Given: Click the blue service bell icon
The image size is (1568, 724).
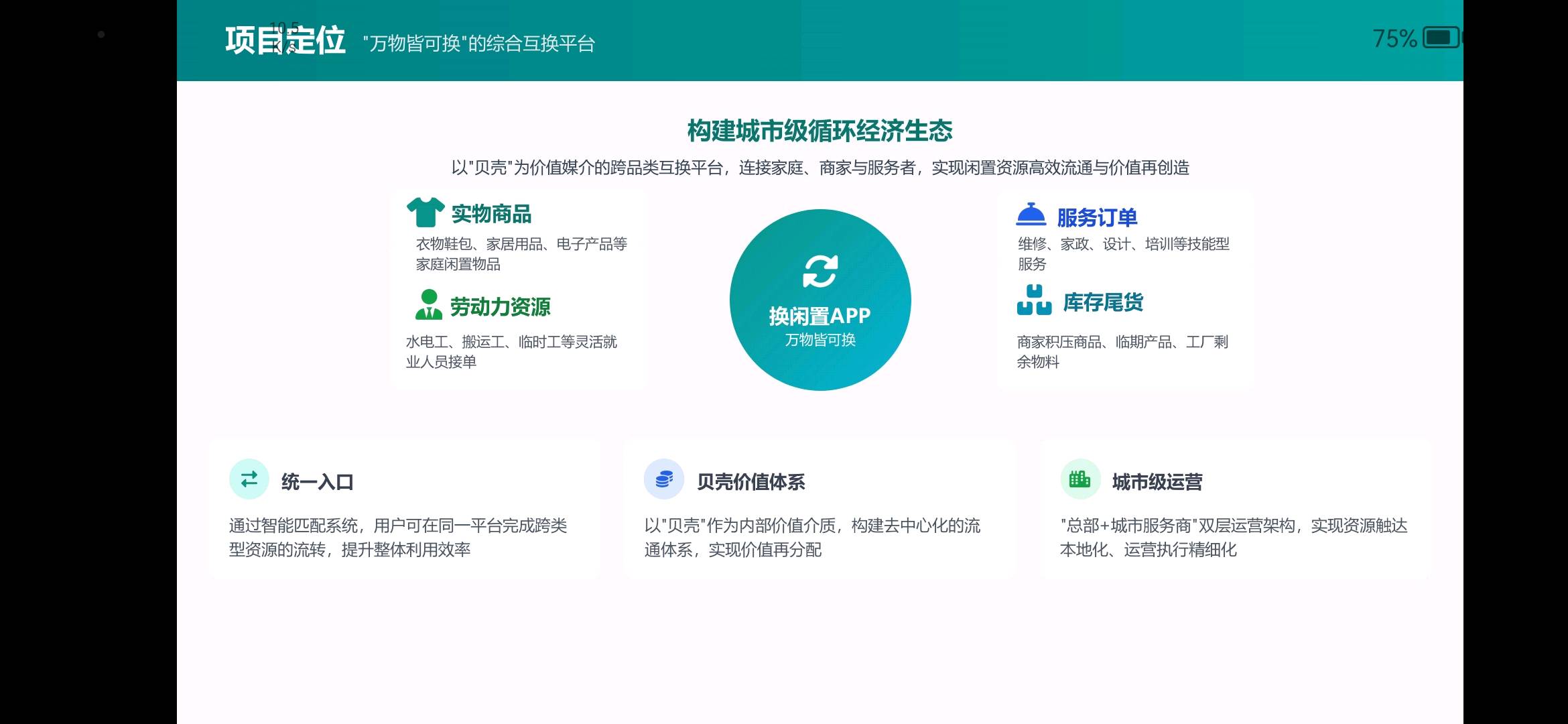Looking at the screenshot, I should (1031, 215).
